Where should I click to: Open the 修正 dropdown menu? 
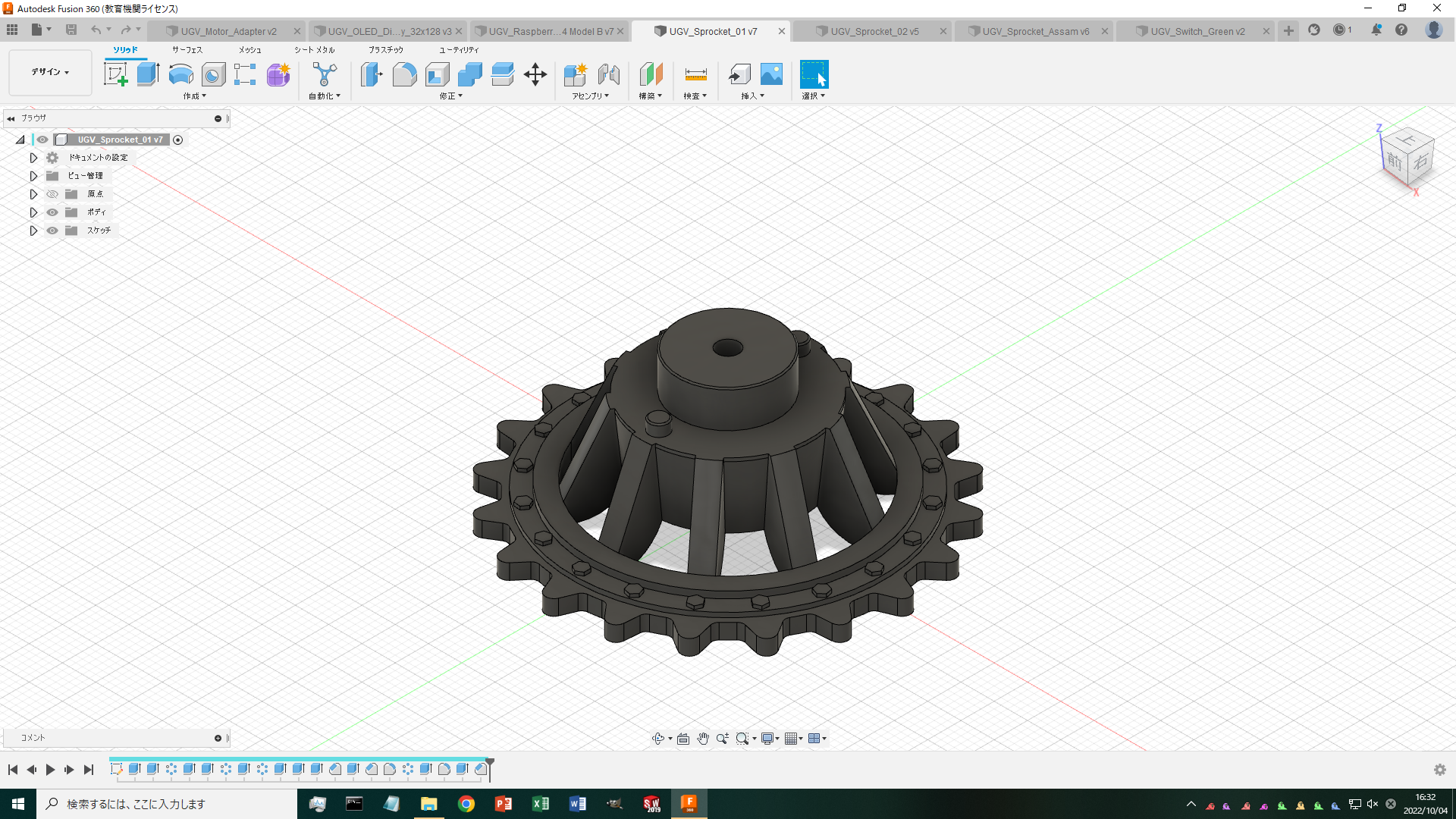coord(450,96)
